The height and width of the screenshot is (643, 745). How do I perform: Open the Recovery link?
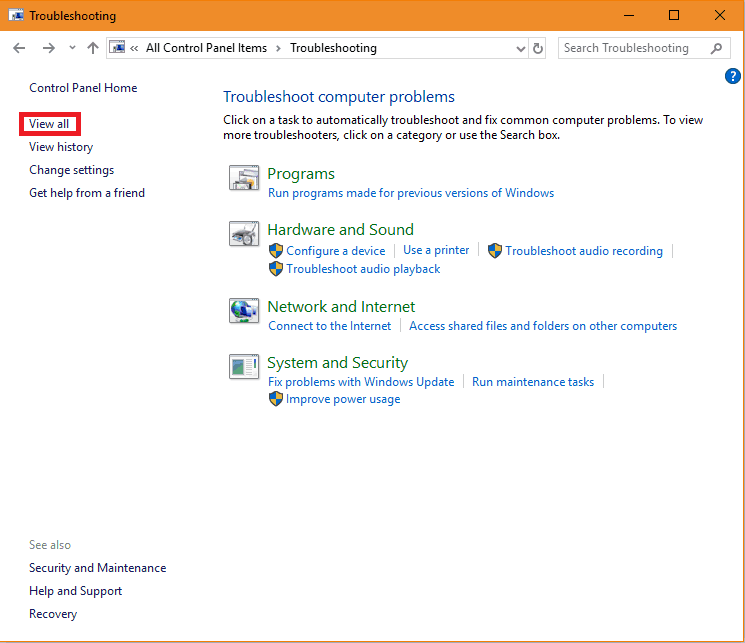53,614
